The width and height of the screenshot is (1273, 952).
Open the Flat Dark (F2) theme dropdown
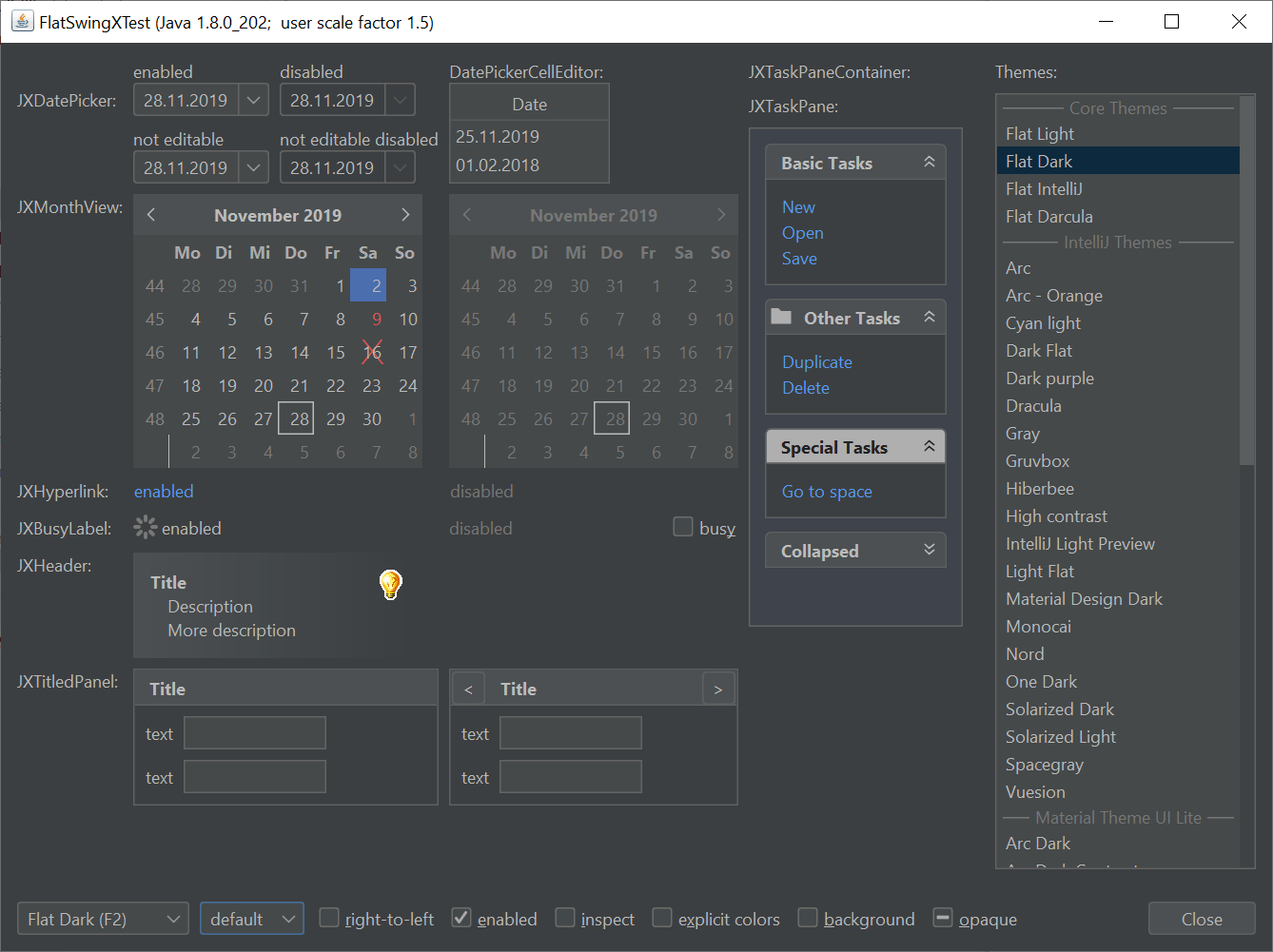172,919
